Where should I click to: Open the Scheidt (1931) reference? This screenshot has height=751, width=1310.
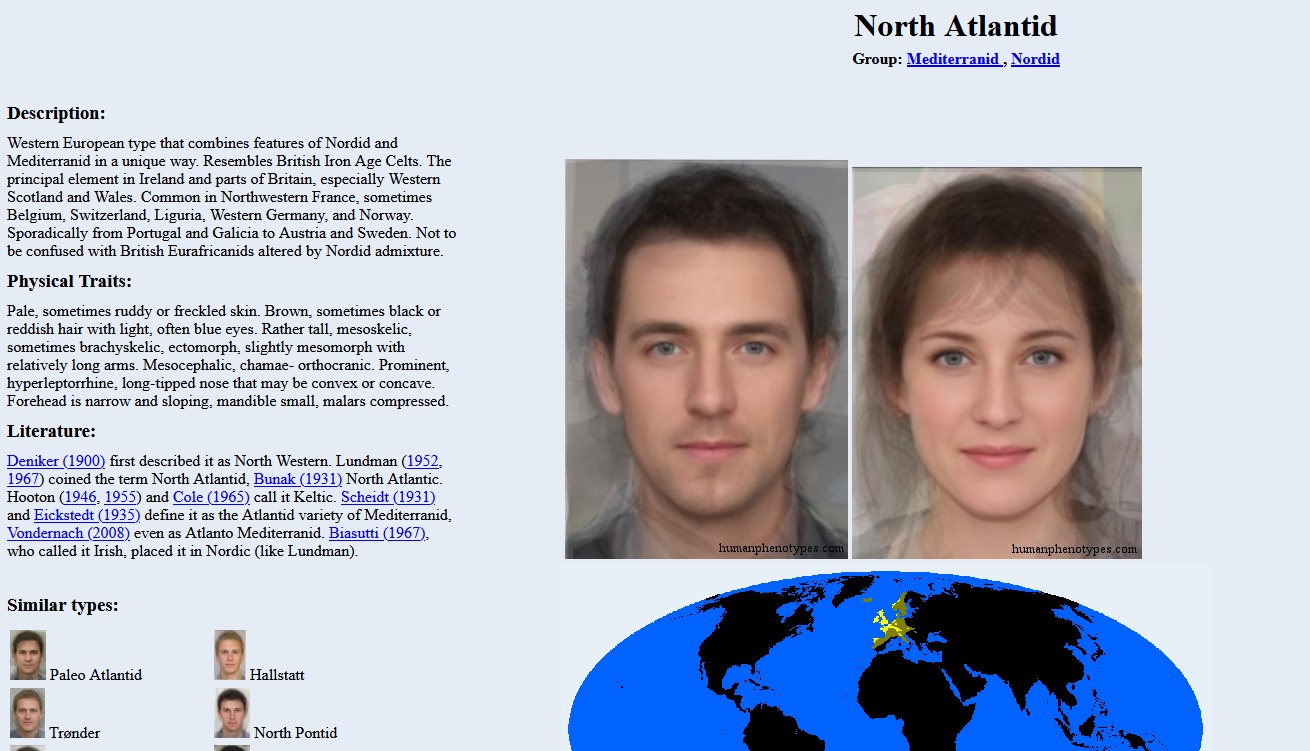388,497
